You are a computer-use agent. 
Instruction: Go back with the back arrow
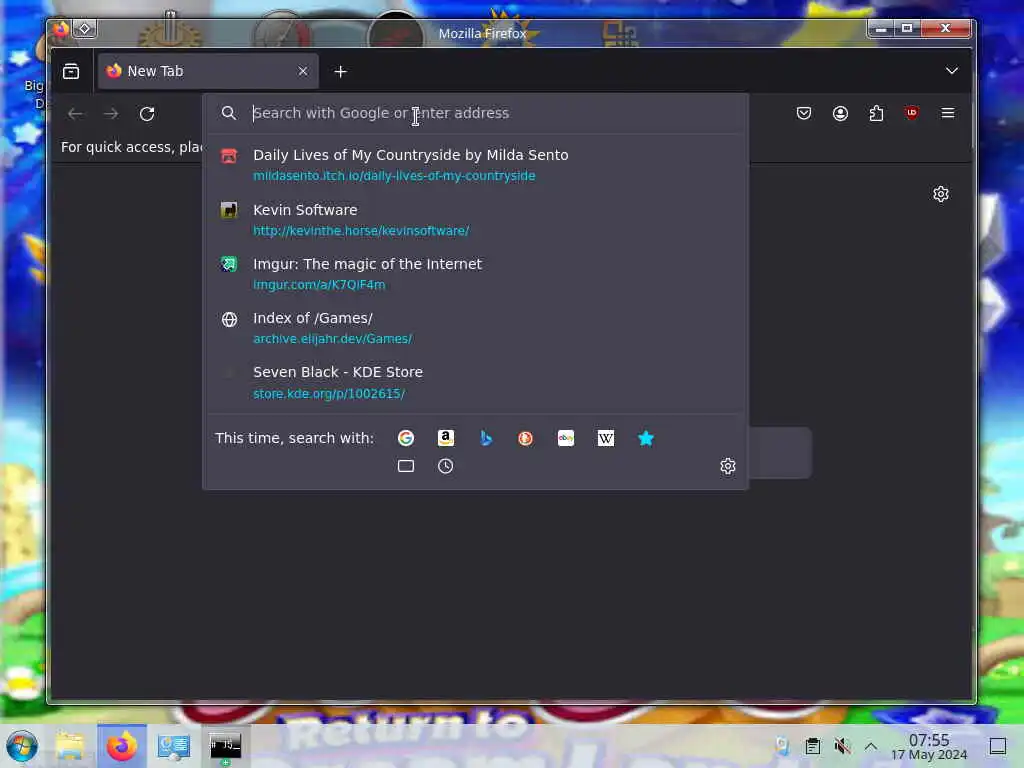(x=75, y=114)
